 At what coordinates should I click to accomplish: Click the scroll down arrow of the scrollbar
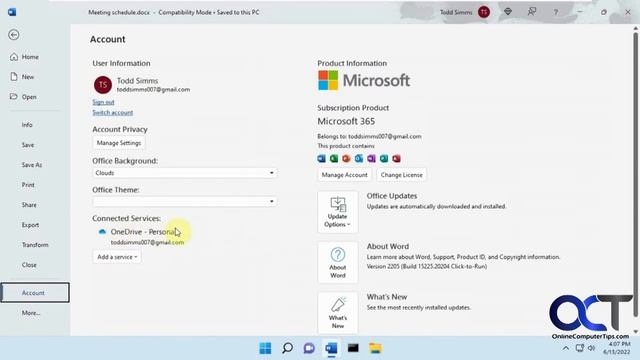pos(636,331)
